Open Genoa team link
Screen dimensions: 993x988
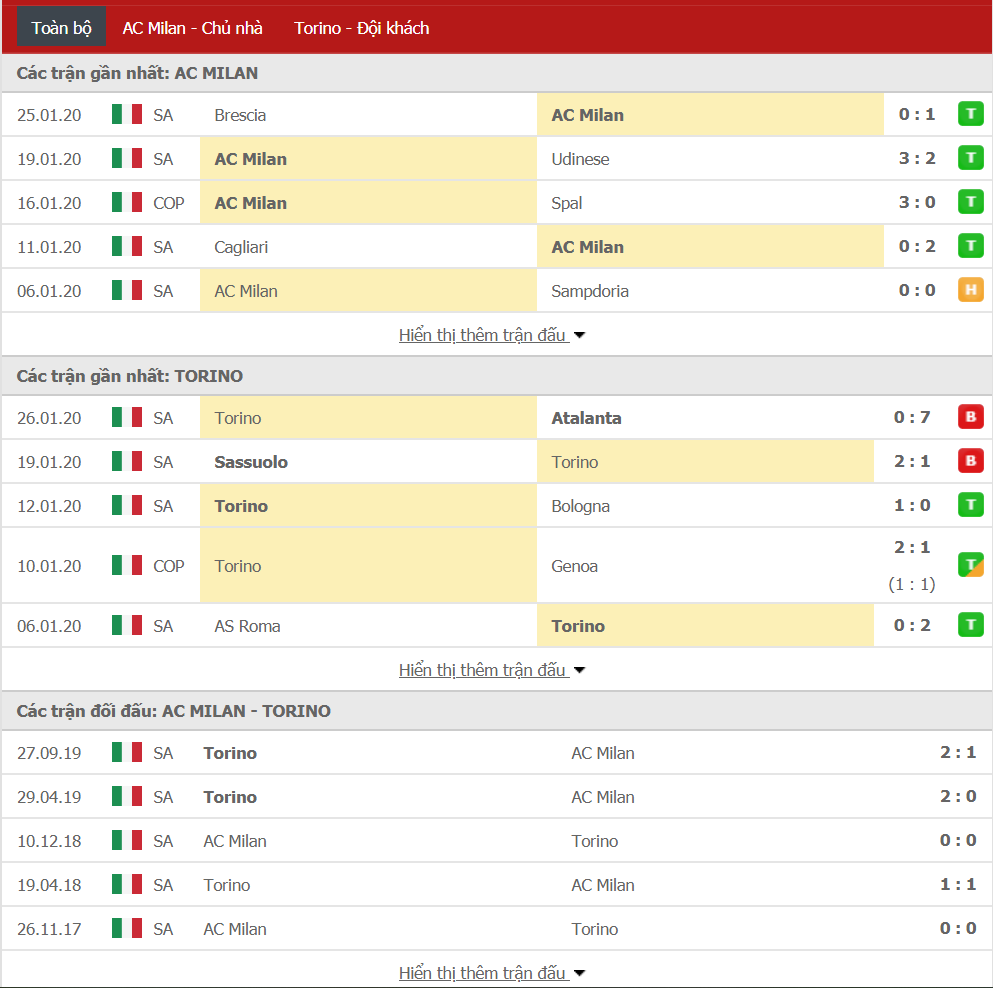point(574,566)
